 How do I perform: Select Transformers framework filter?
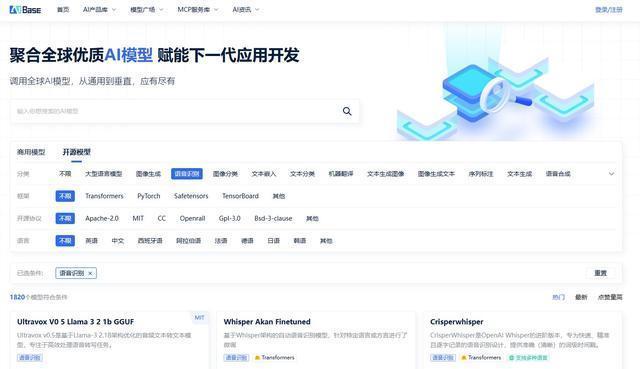coord(104,196)
